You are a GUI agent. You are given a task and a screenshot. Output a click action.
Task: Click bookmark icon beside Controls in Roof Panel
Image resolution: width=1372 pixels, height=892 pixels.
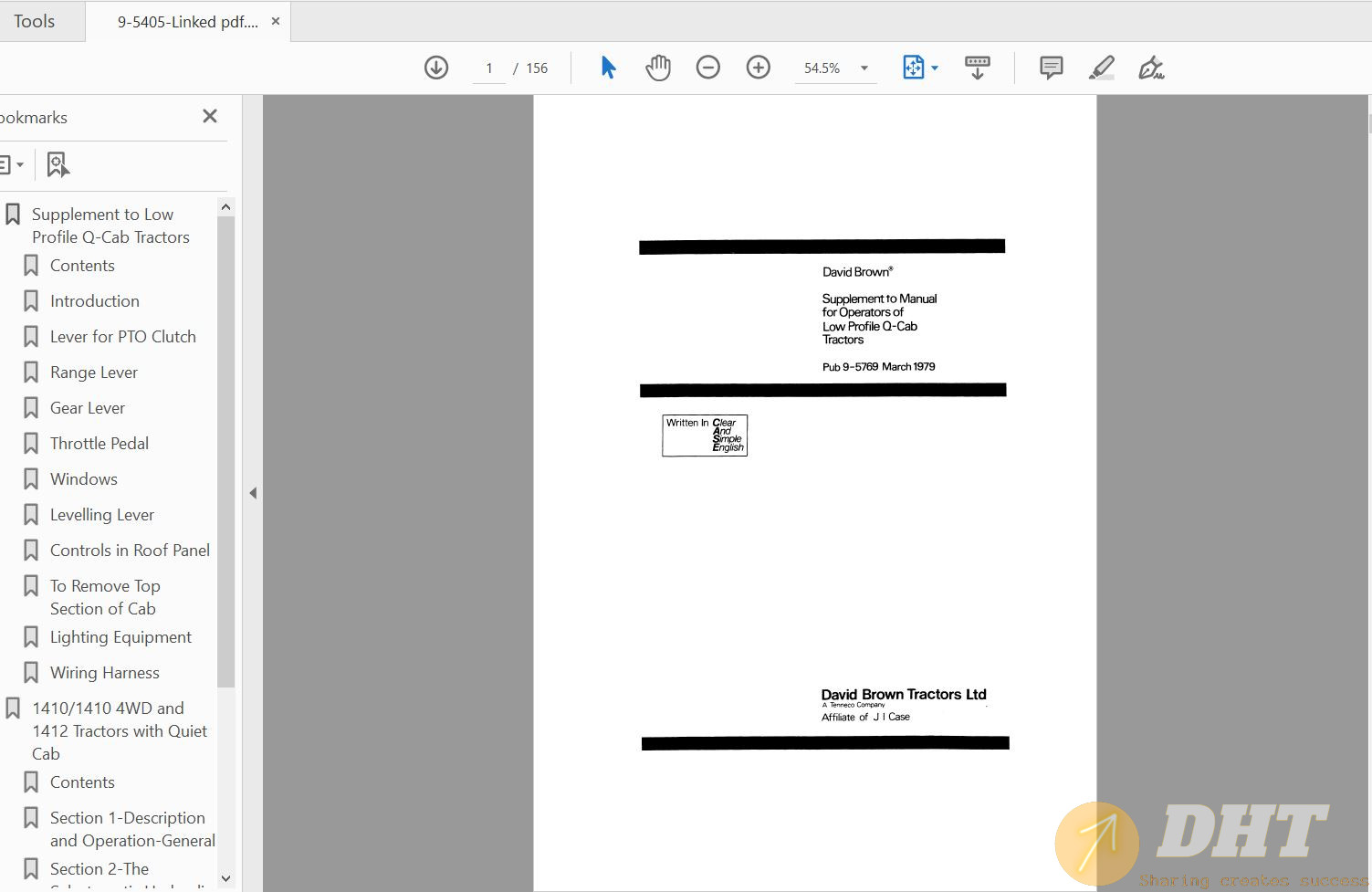click(30, 551)
